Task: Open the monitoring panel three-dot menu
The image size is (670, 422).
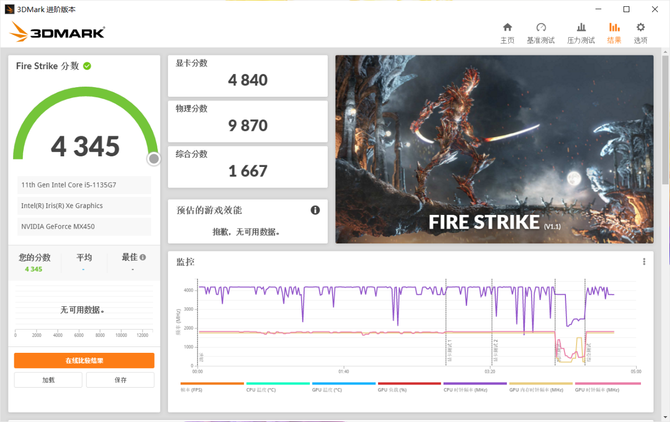Action: [x=644, y=261]
